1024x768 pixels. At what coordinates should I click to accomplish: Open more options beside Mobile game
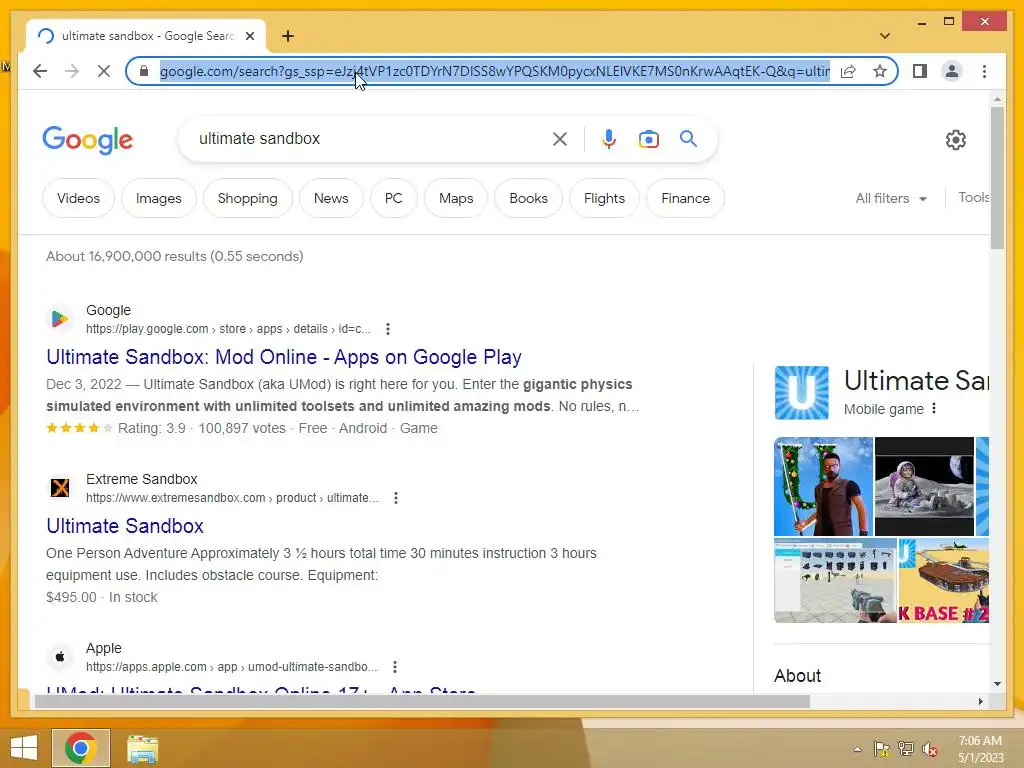[934, 409]
